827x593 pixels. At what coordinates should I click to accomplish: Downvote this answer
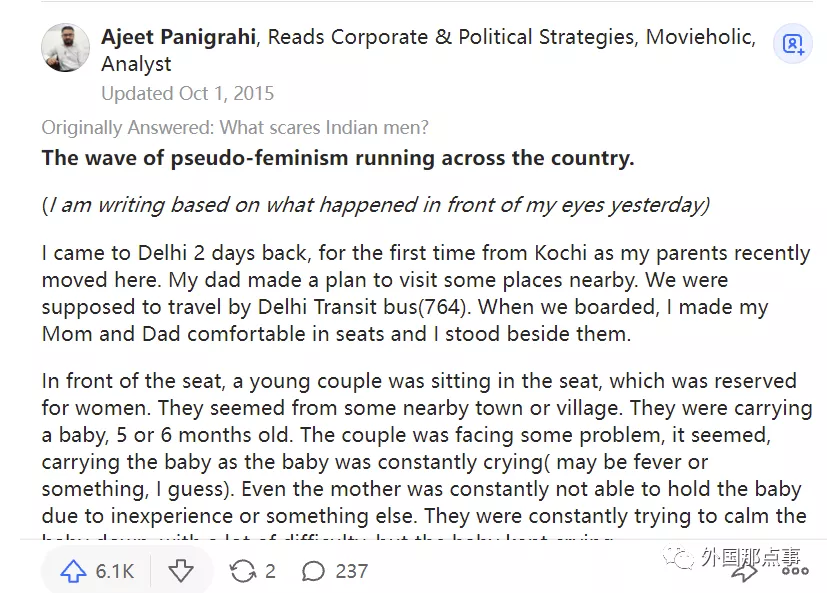pos(181,571)
